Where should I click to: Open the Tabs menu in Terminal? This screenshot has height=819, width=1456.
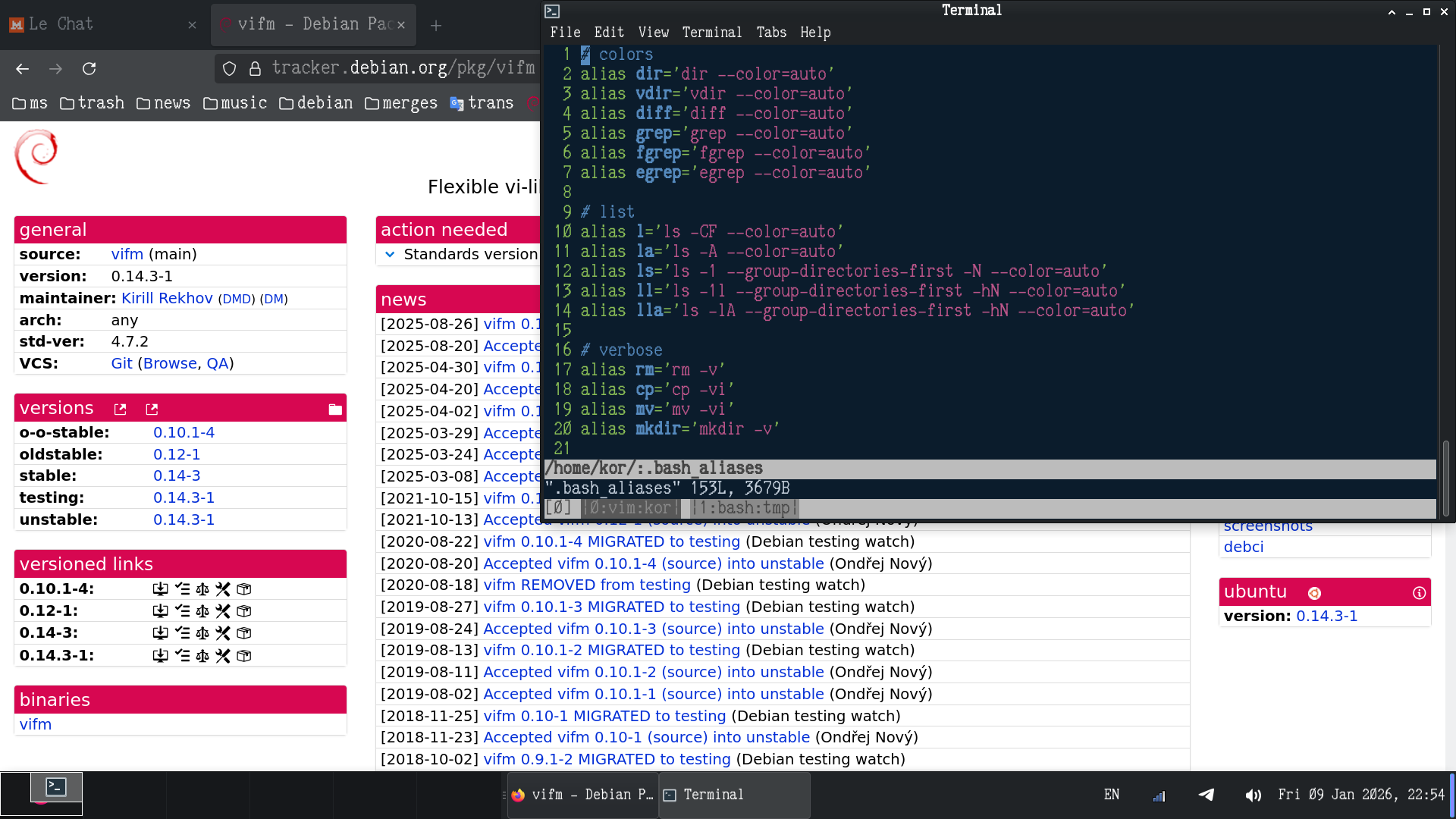770,33
